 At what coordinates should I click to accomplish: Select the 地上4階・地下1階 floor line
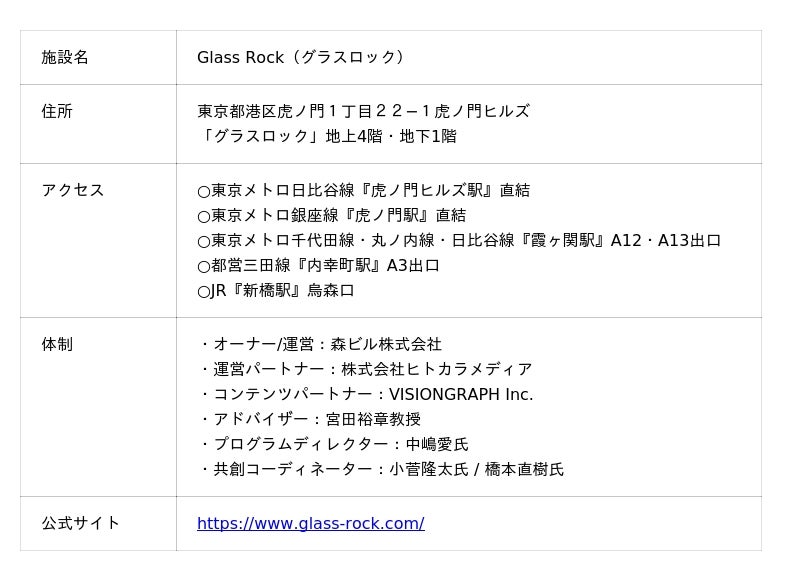click(x=327, y=136)
